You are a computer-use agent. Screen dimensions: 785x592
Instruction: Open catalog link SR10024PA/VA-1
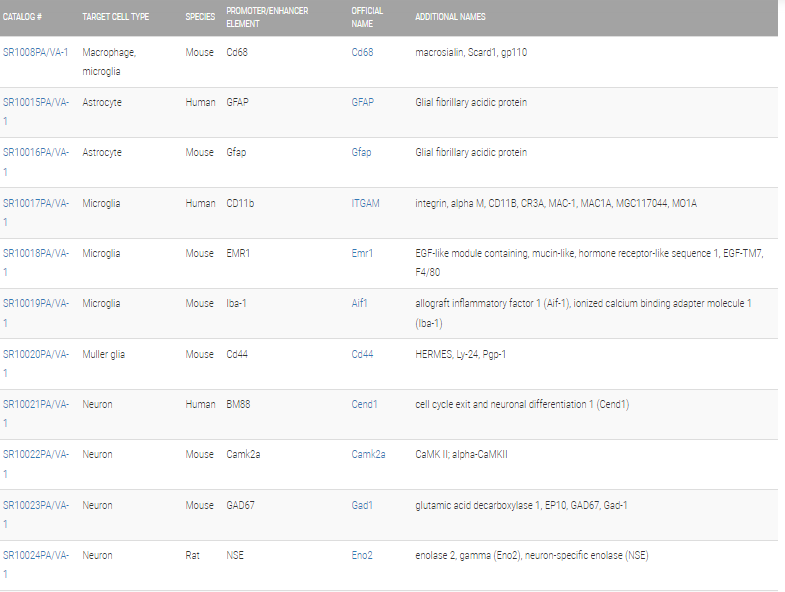36,564
